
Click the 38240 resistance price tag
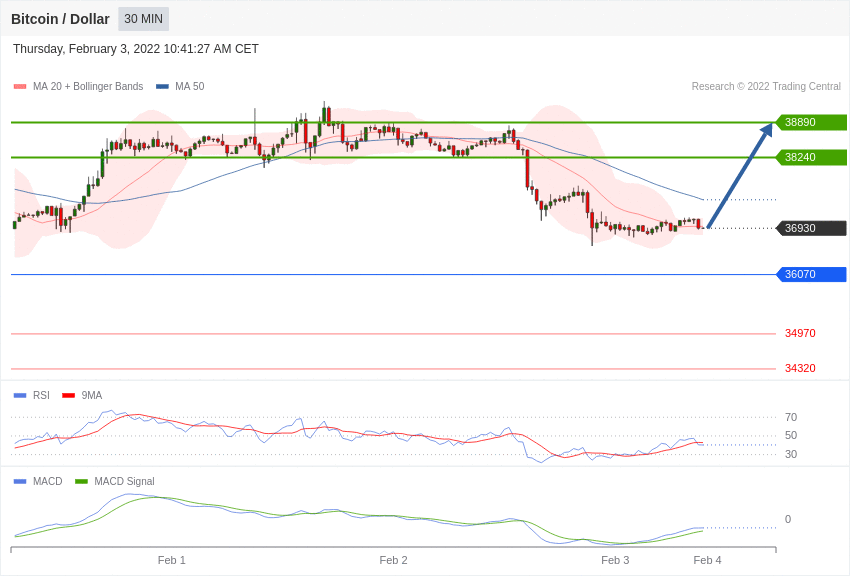tap(811, 158)
